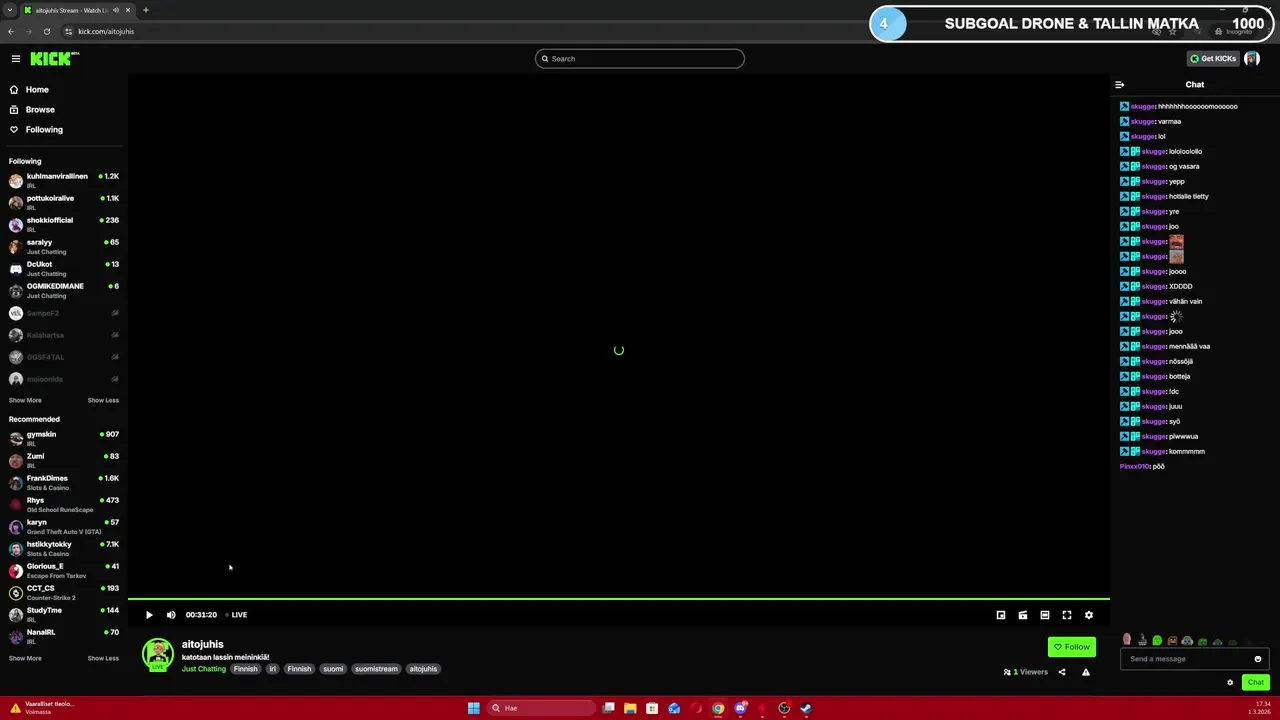The width and height of the screenshot is (1280, 720).
Task: Open chat settings gear icon
Action: [1230, 682]
